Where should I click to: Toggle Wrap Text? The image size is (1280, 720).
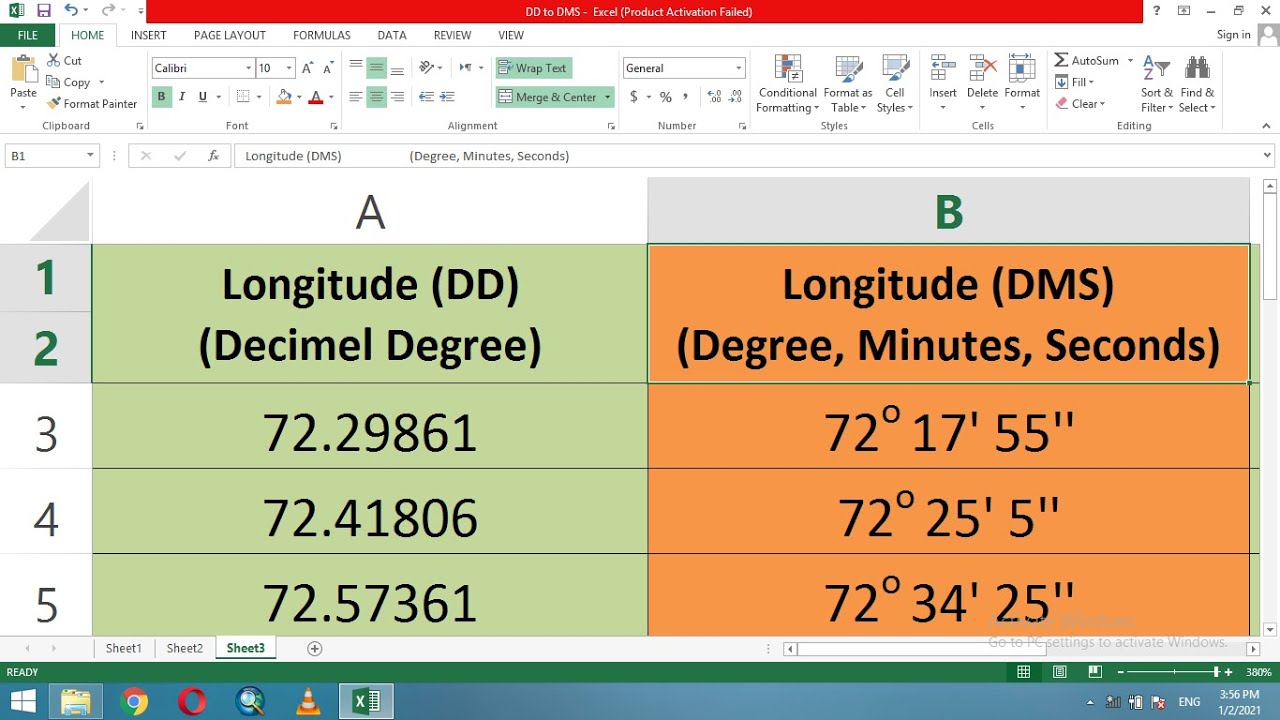click(x=533, y=68)
